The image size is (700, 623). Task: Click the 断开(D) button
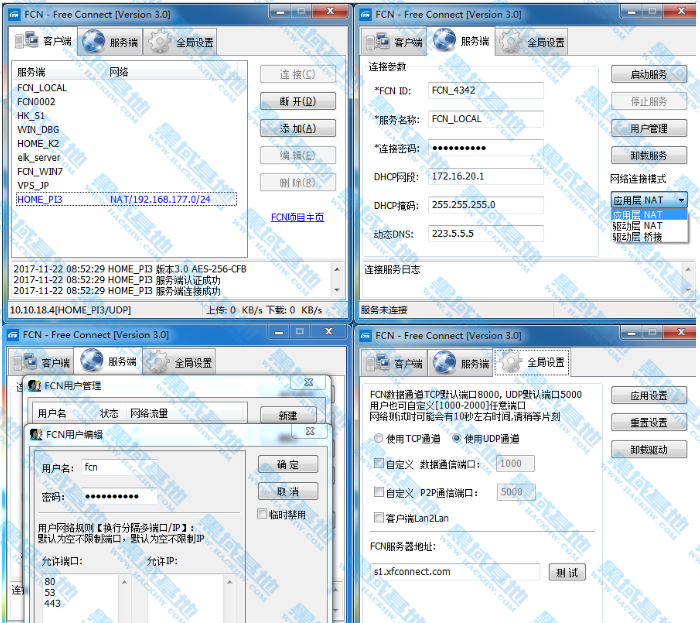298,101
